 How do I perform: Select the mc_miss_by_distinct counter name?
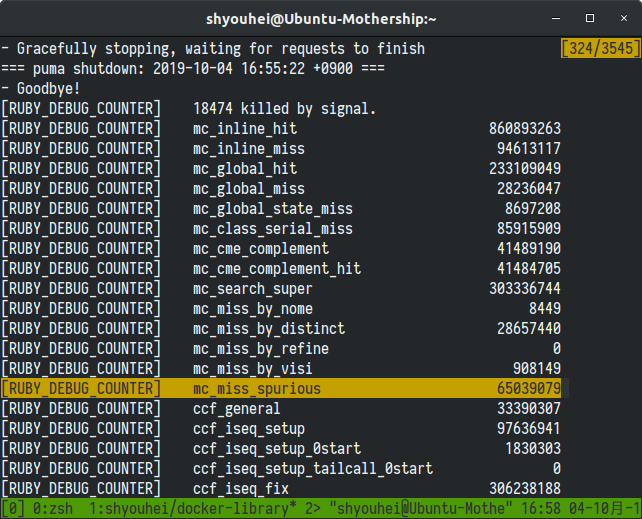click(269, 329)
